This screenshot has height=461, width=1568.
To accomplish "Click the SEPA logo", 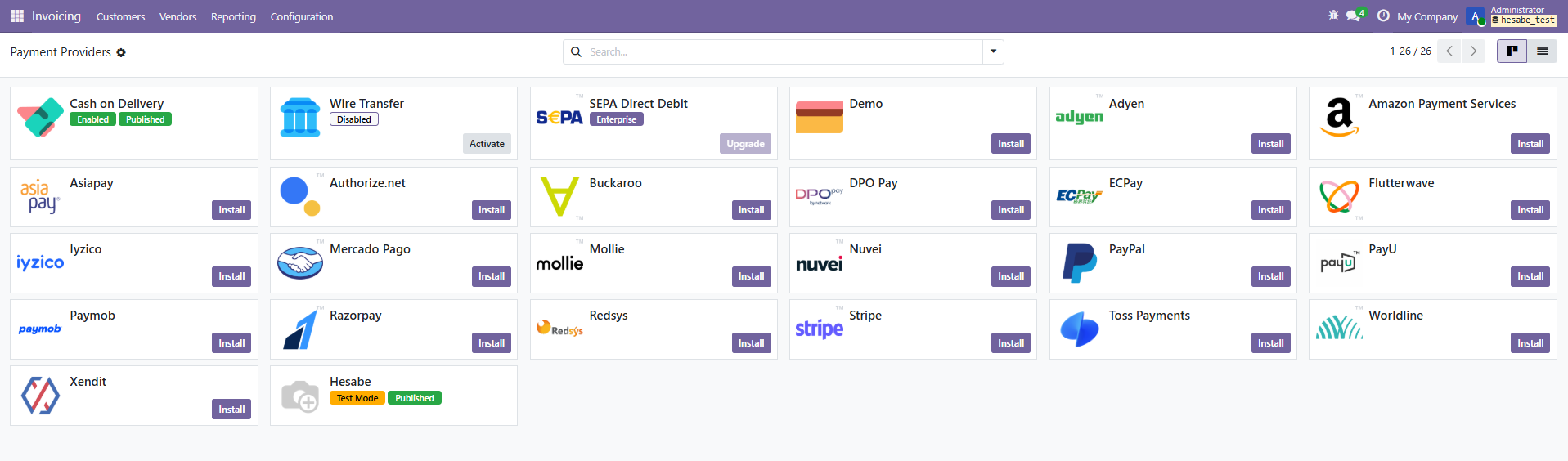I will 559,118.
